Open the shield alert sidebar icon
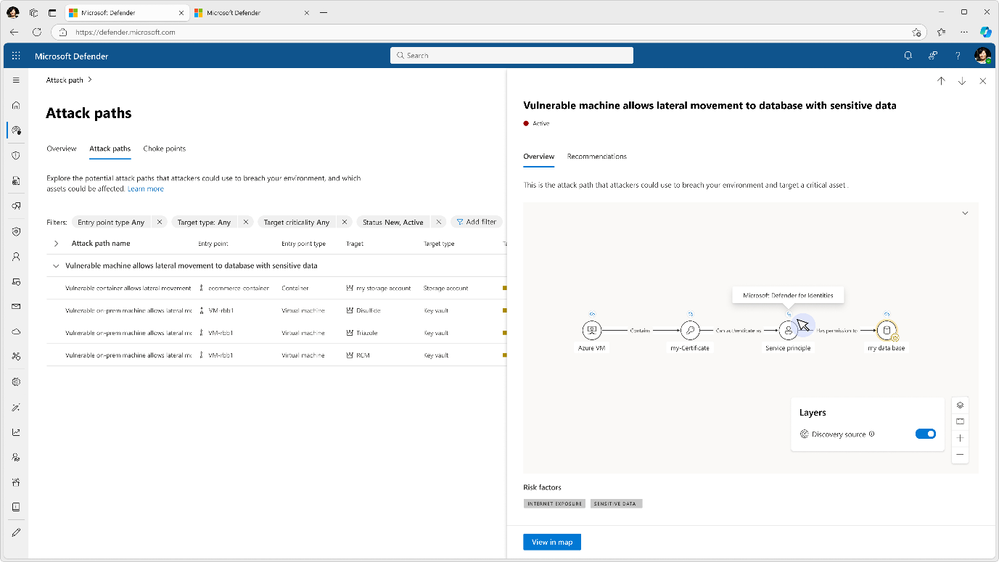The width and height of the screenshot is (999, 562). coord(16,155)
